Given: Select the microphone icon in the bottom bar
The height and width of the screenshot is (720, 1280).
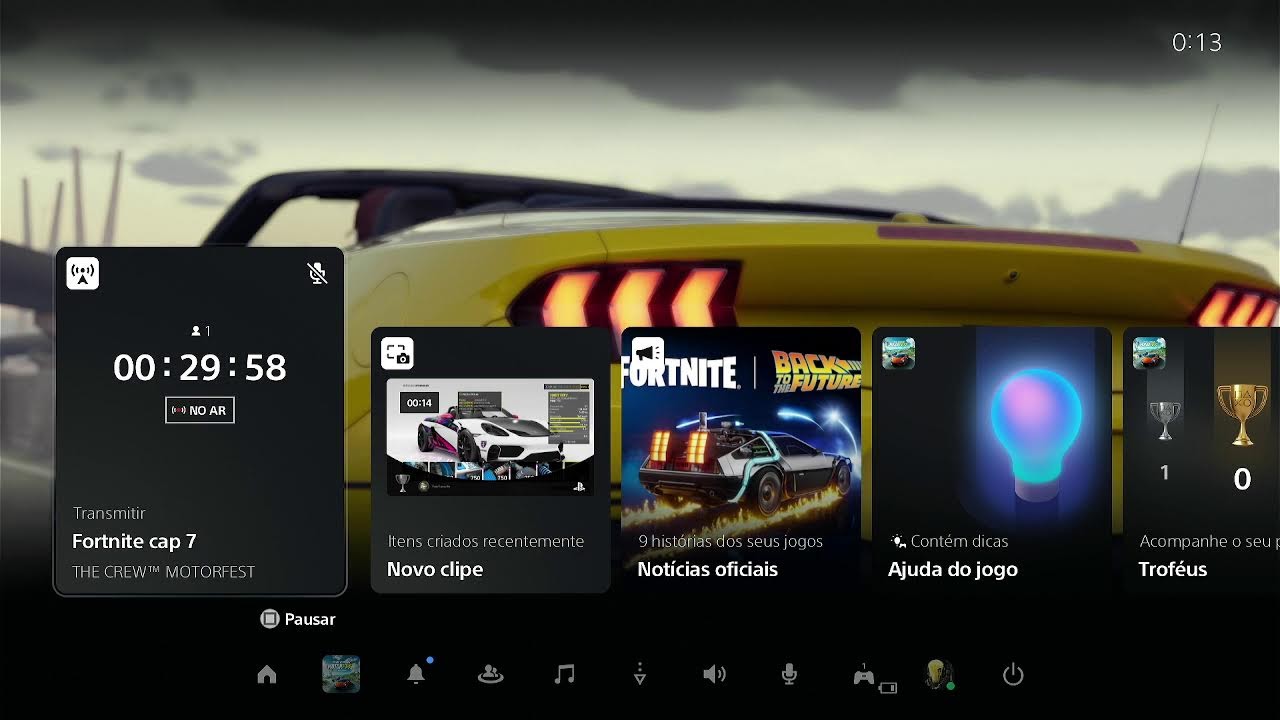Looking at the screenshot, I should [x=789, y=675].
